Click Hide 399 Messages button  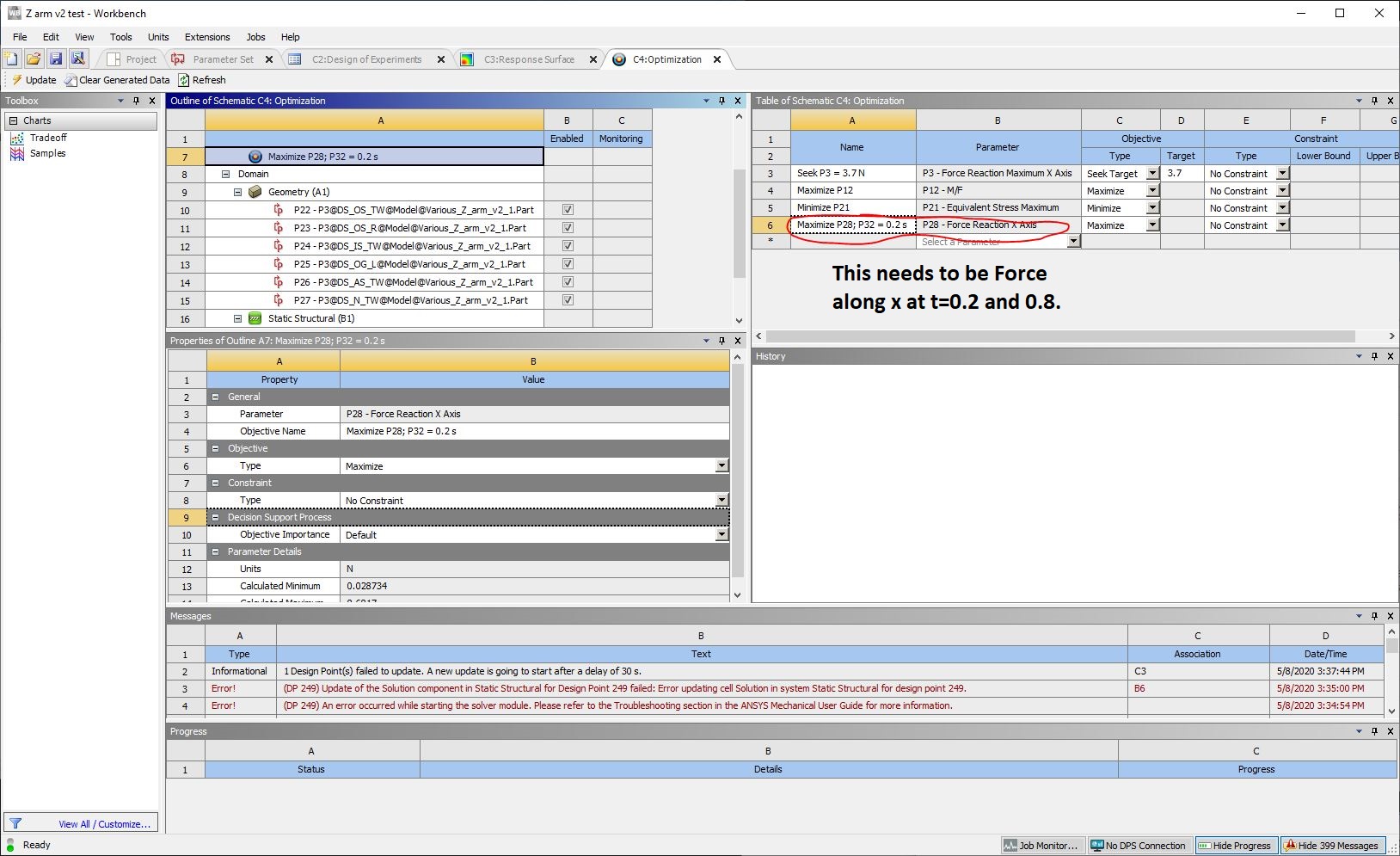[x=1333, y=846]
